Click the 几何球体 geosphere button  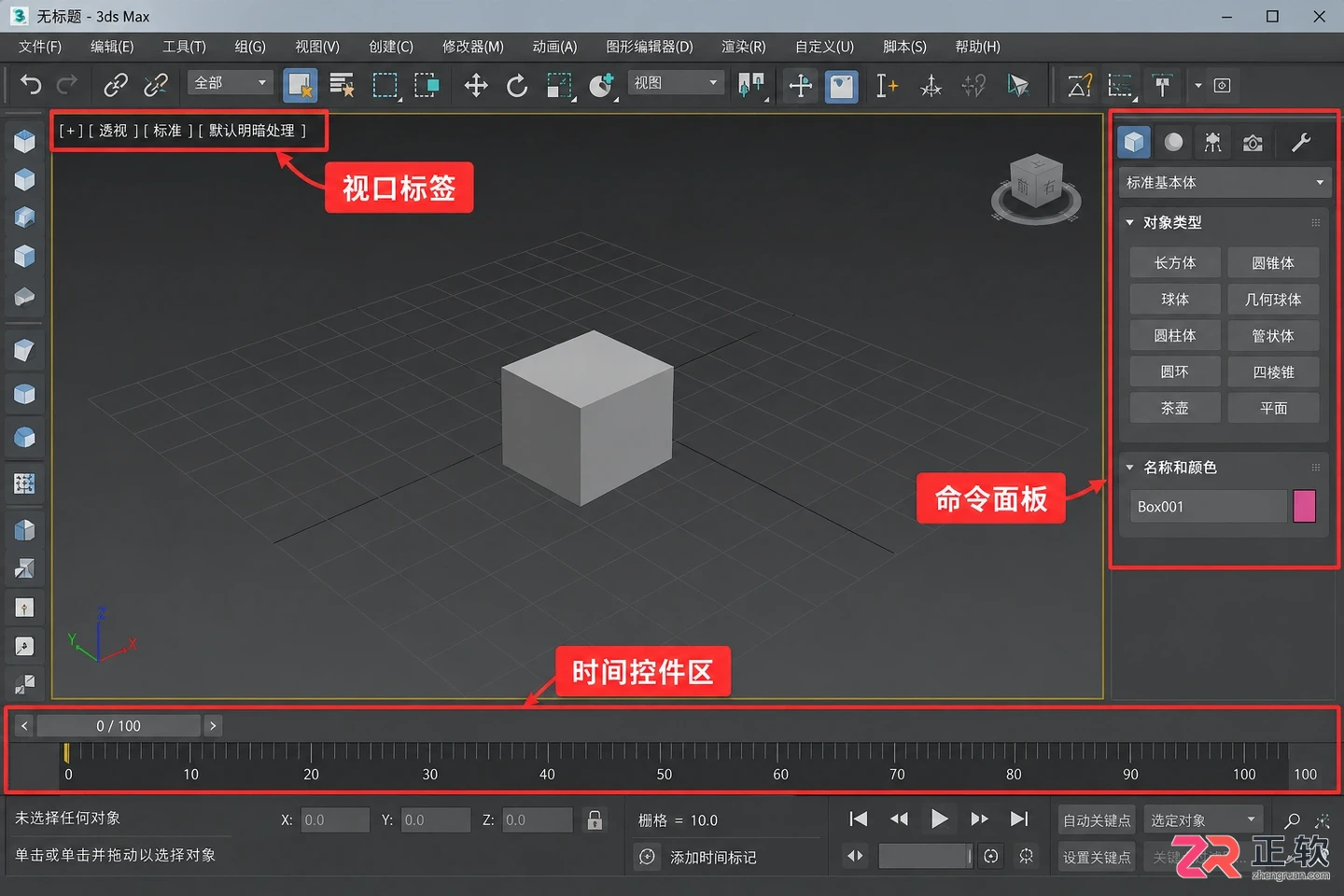click(x=1273, y=300)
